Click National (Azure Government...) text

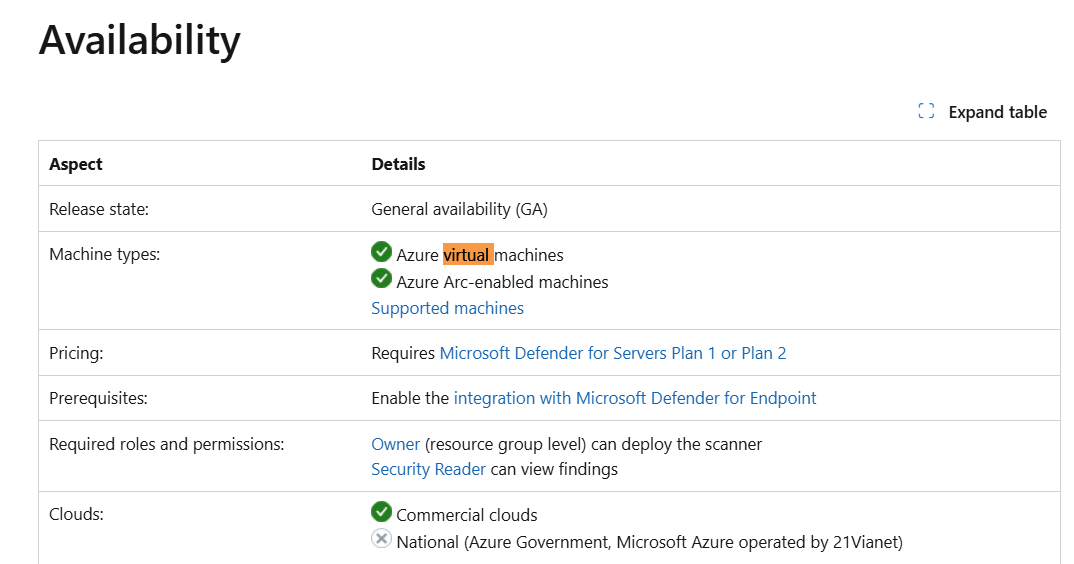pos(649,542)
